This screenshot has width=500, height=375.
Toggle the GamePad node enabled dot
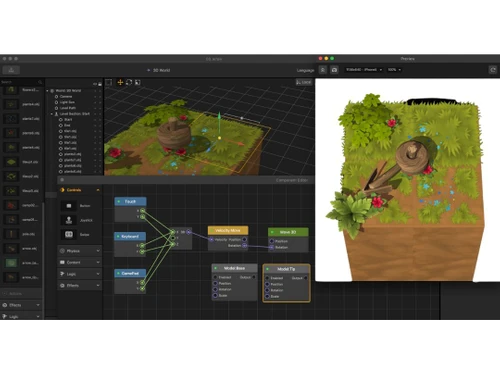coord(118,273)
